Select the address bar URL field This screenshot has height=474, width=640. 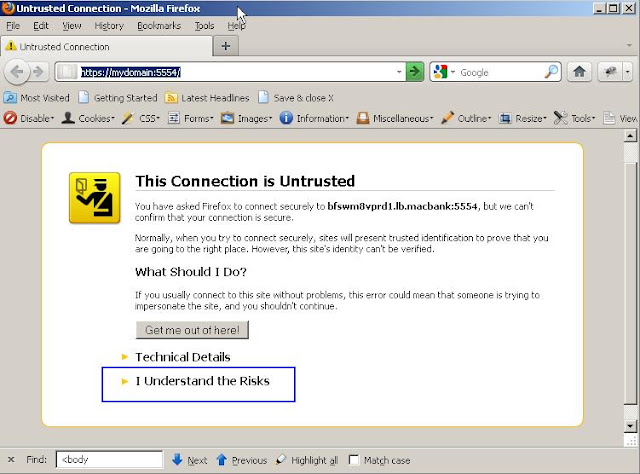230,72
